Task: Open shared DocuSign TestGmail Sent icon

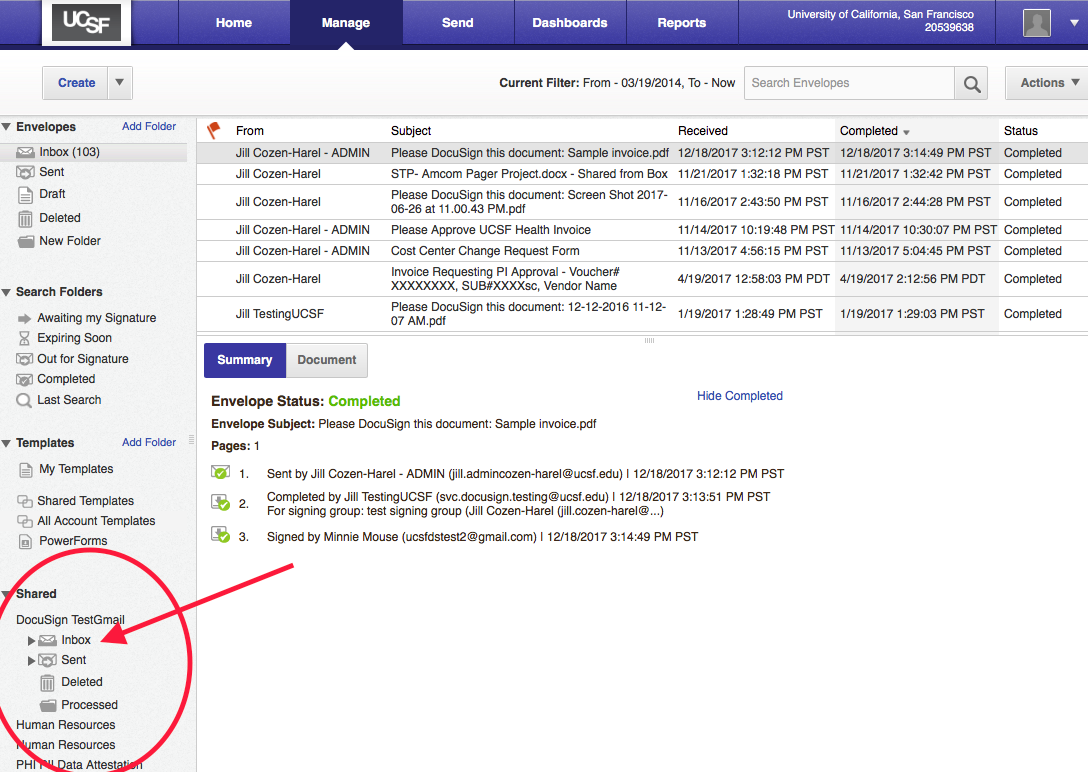Action: point(47,660)
